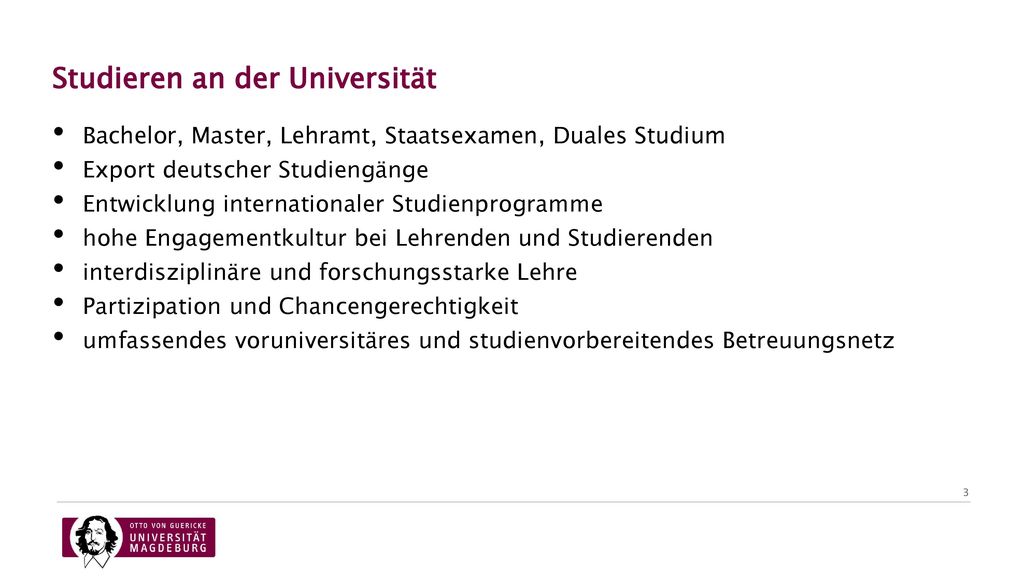Viewport: 1024px width, 576px height.
Task: Click the text Entwicklung internationaler Studienprogramme
Action: click(x=342, y=204)
